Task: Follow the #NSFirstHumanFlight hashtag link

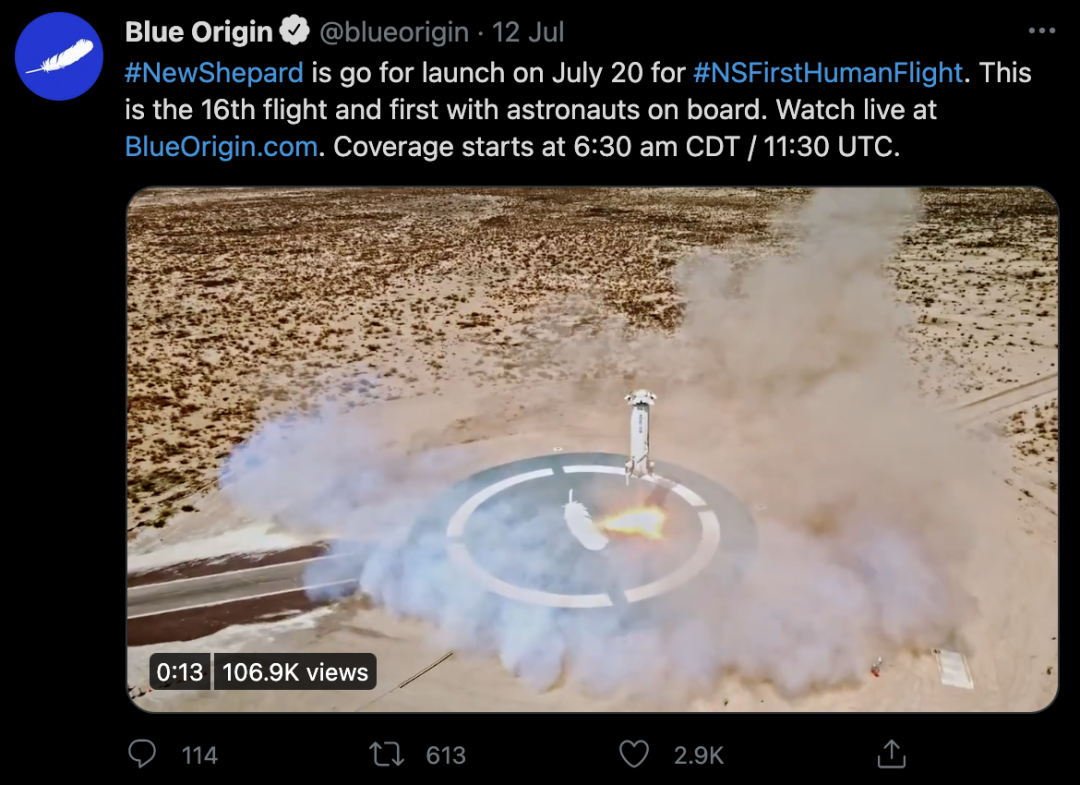Action: (827, 72)
